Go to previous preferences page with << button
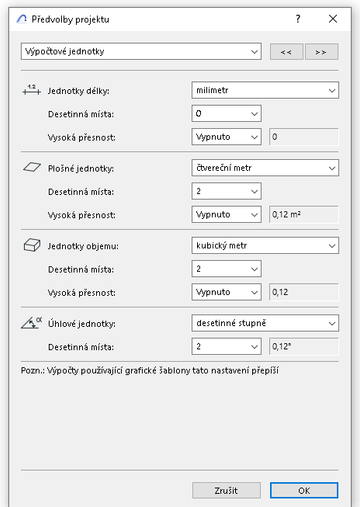This screenshot has width=360, height=507. pos(286,52)
